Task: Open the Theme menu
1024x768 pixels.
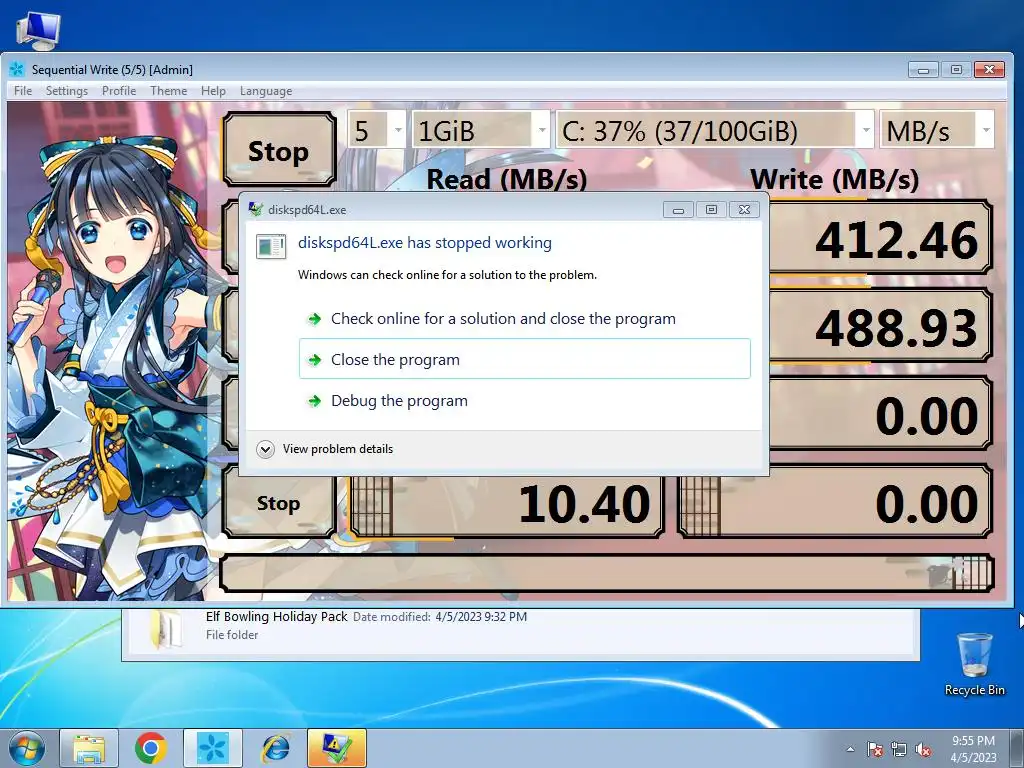Action: 168,91
